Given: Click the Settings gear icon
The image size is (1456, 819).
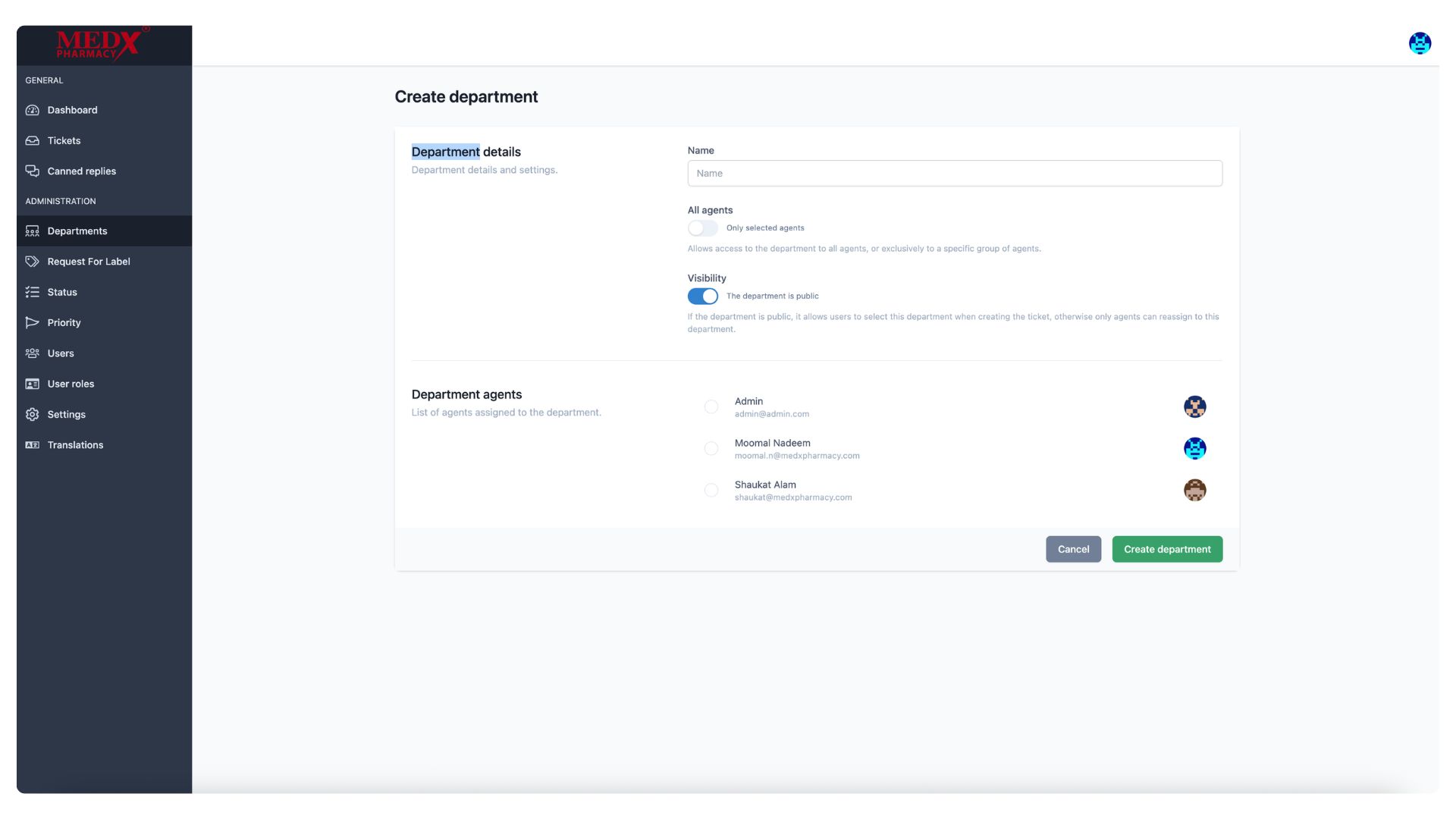Looking at the screenshot, I should coord(32,414).
